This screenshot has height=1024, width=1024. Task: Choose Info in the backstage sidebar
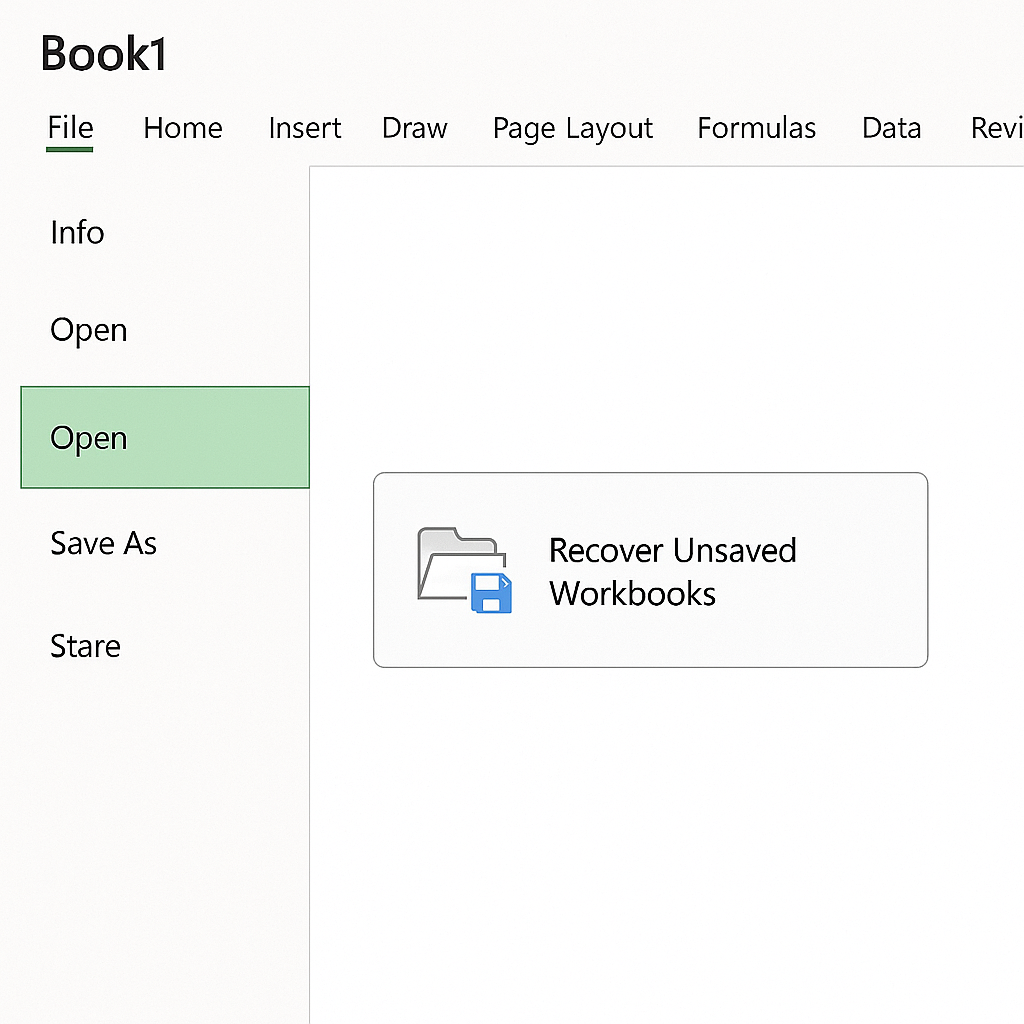pyautogui.click(x=77, y=232)
